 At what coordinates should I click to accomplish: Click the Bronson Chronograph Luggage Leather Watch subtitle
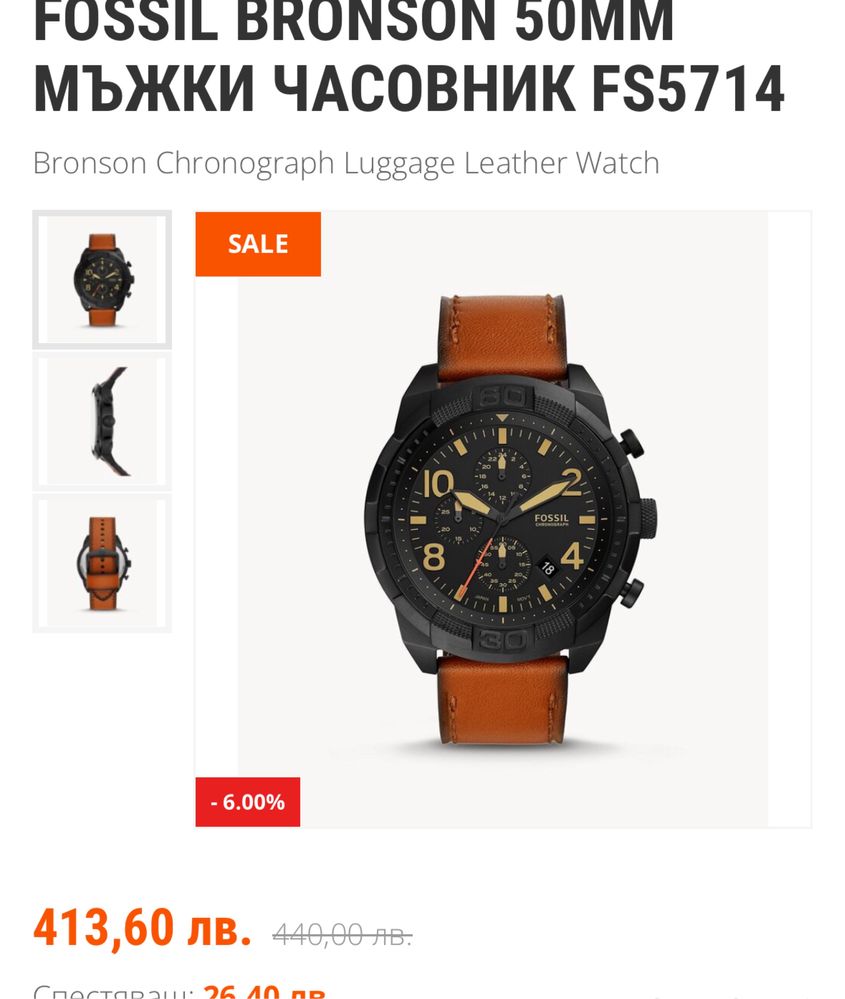[x=346, y=163]
